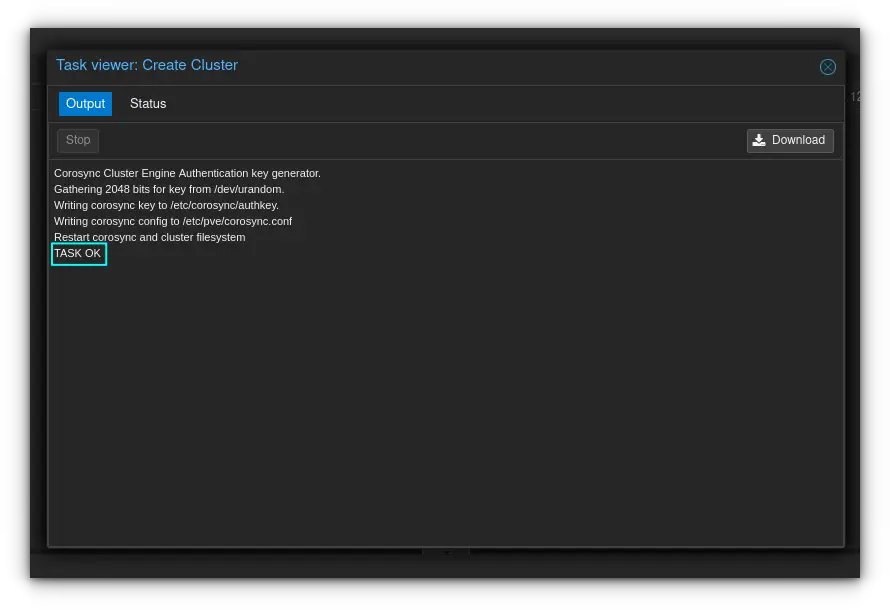
Task: Close the Task viewer dialog
Action: [x=827, y=67]
